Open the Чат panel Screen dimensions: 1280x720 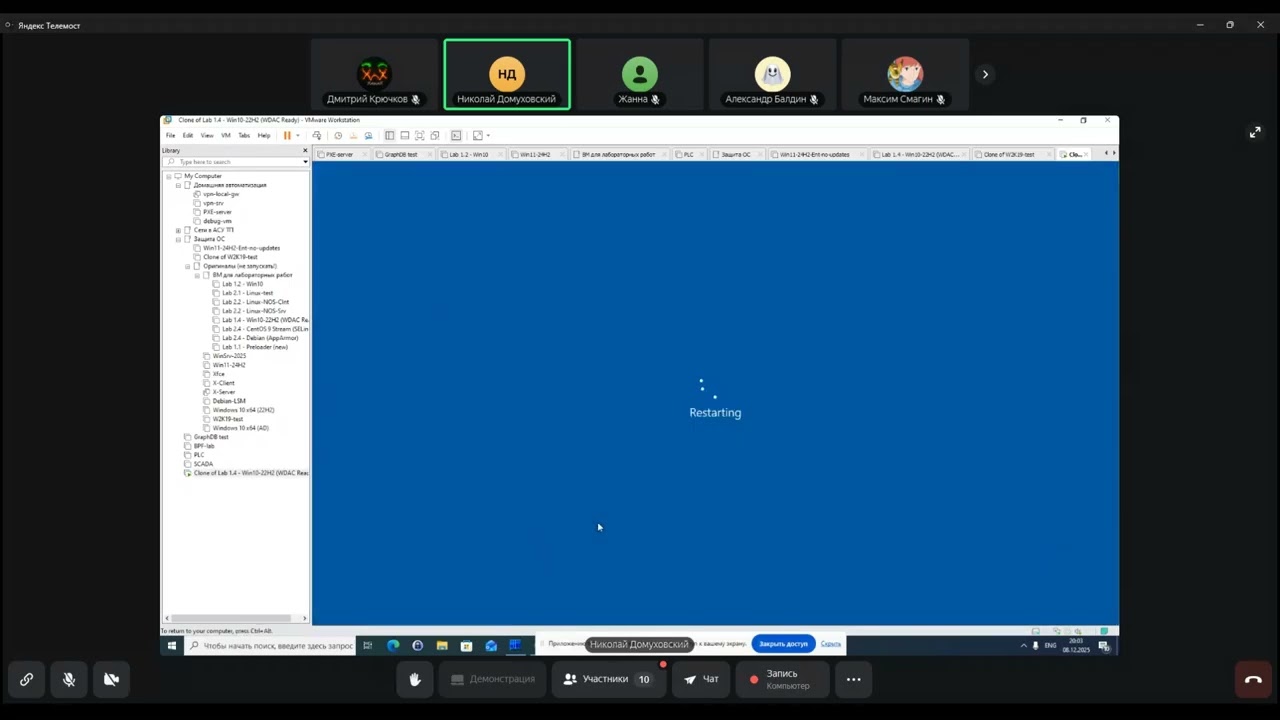701,679
